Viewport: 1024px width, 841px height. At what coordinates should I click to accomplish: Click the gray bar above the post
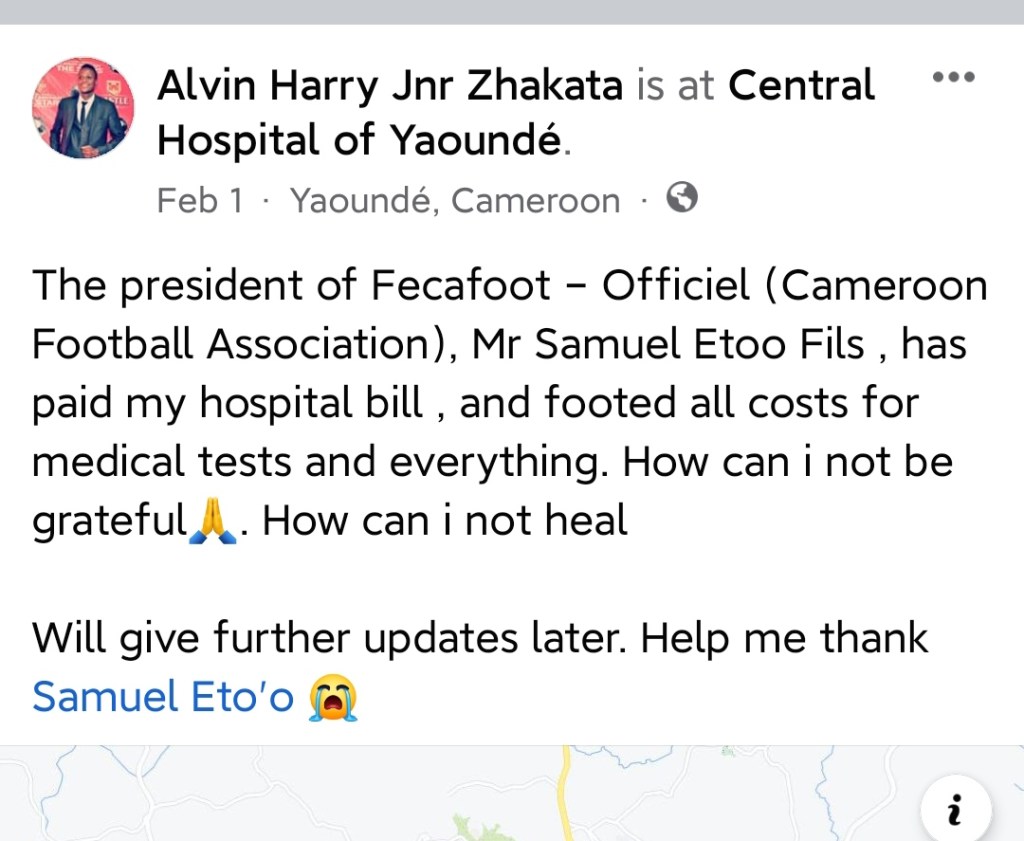pos(512,12)
